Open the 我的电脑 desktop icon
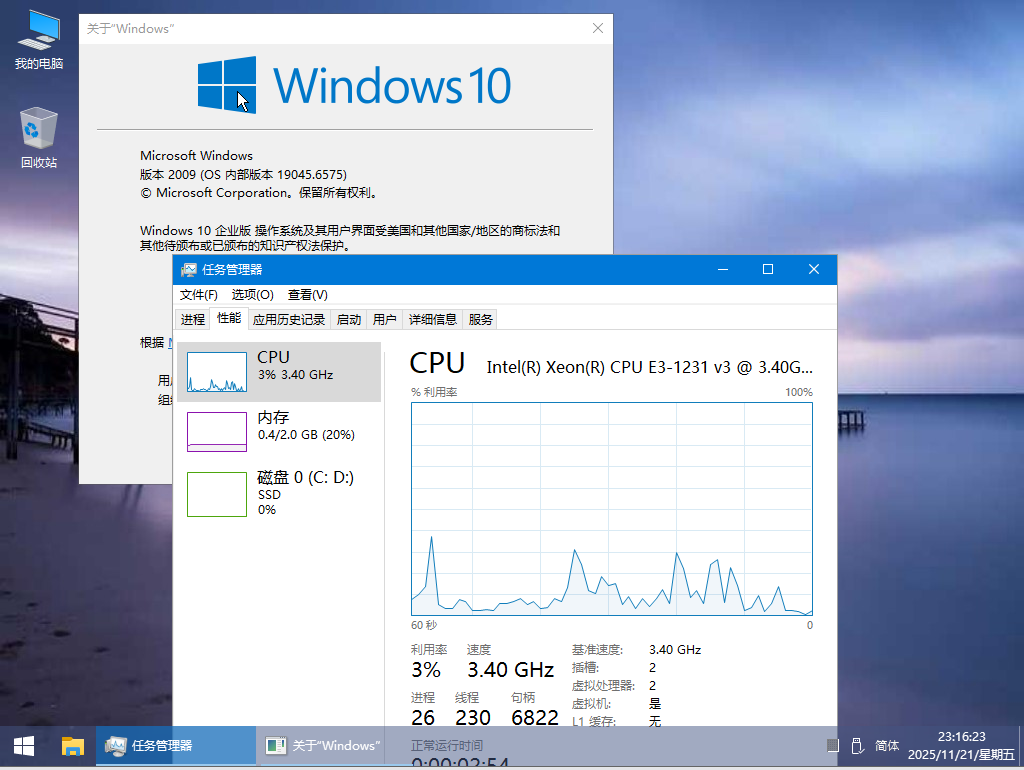The image size is (1024, 770). pyautogui.click(x=38, y=40)
